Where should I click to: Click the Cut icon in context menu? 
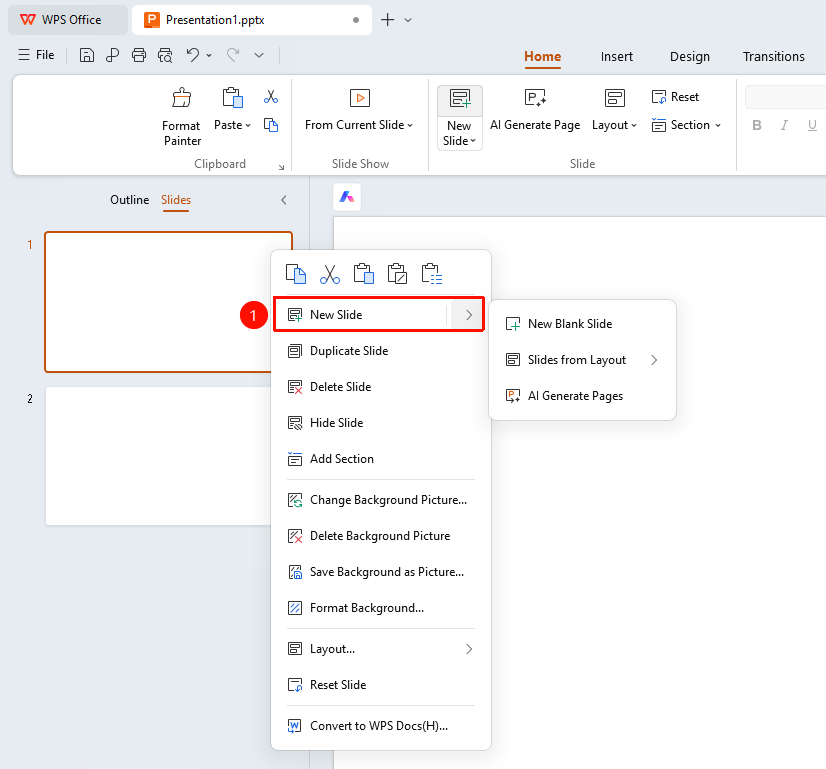coord(330,274)
